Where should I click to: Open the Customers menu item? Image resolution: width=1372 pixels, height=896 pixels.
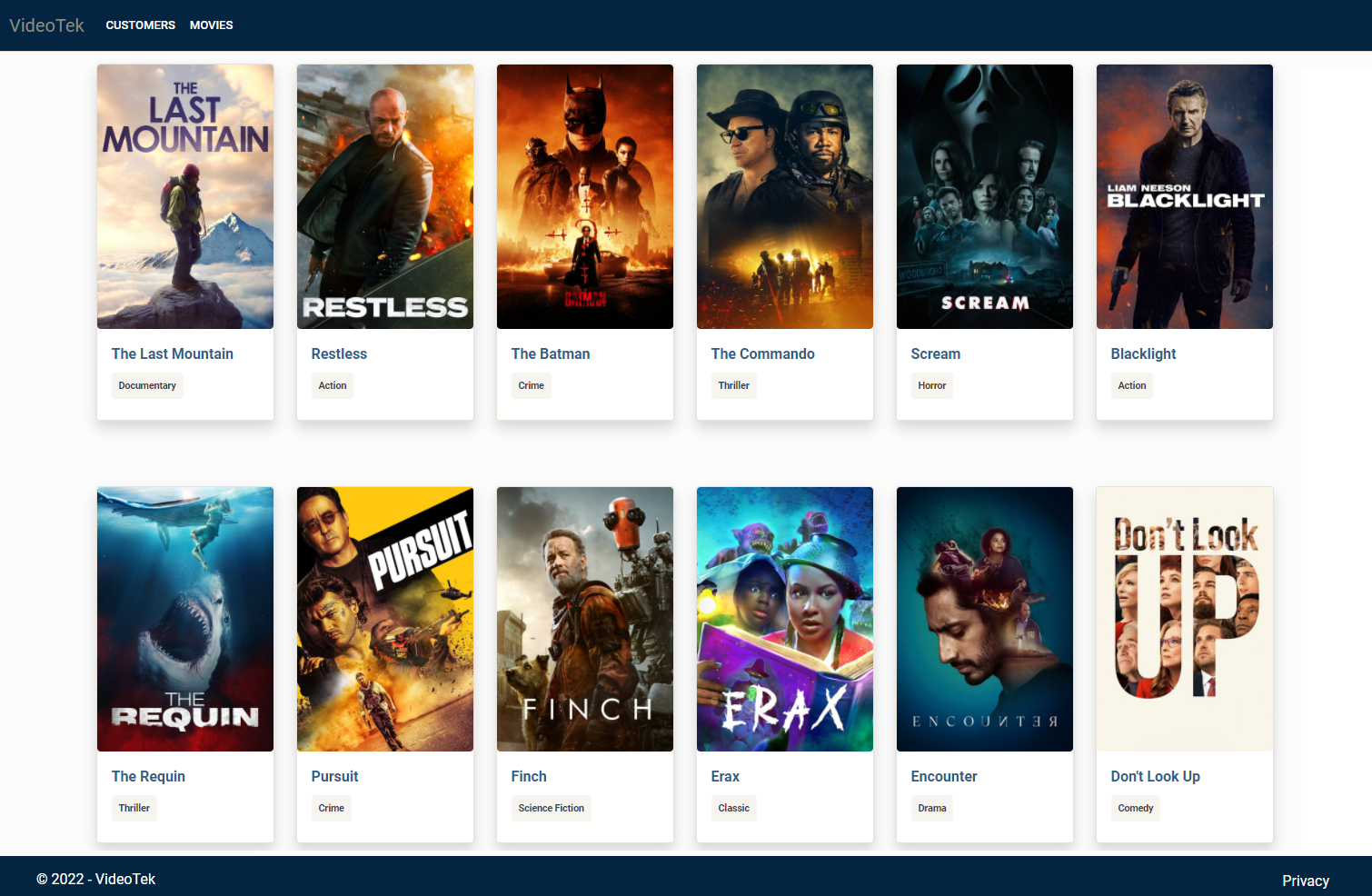point(140,25)
